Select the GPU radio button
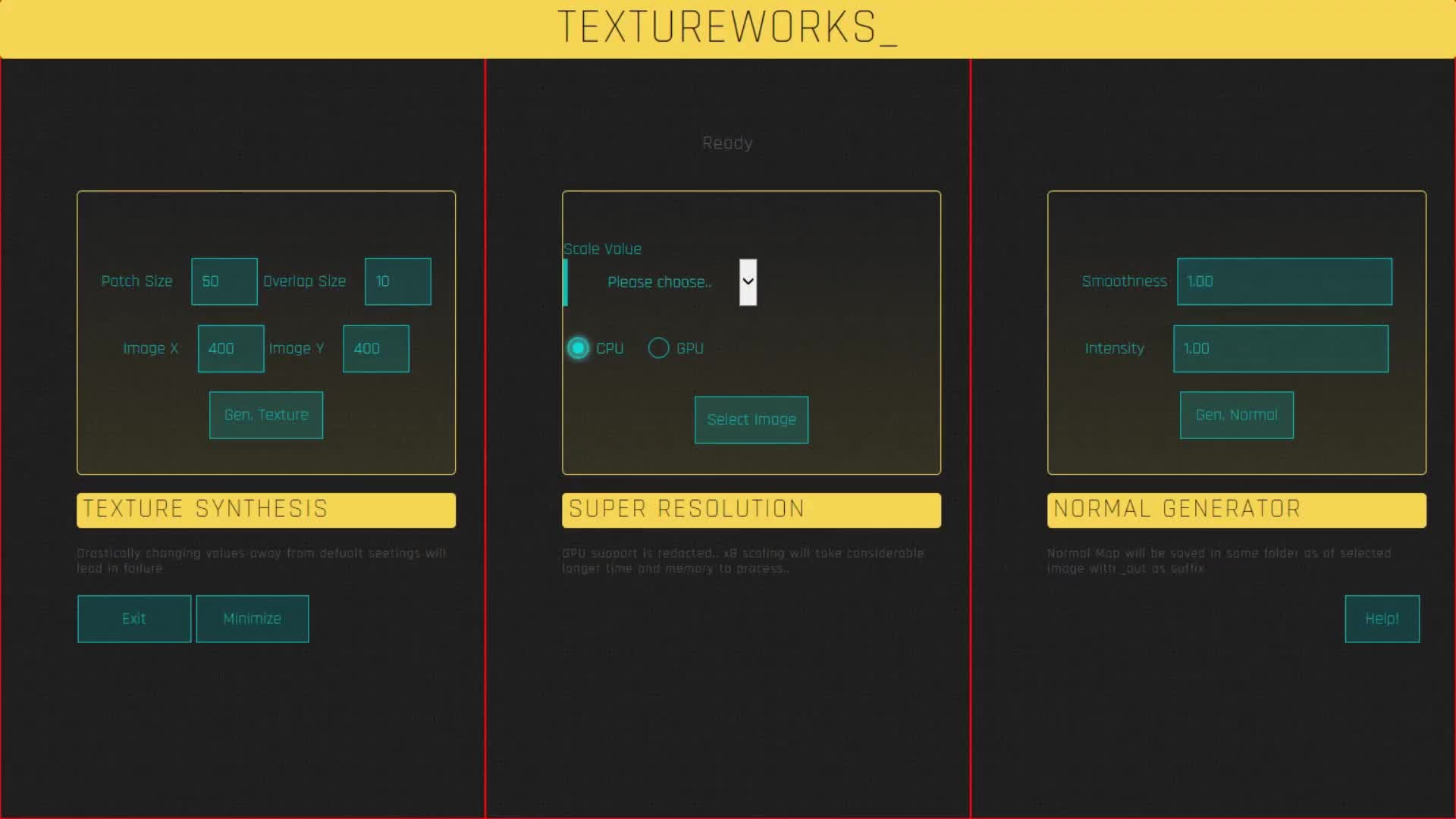The image size is (1456, 819). 658,348
